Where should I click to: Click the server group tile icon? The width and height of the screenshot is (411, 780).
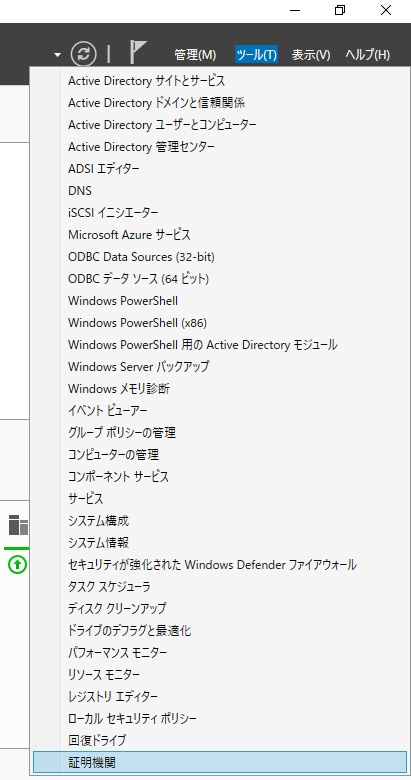[x=19, y=525]
